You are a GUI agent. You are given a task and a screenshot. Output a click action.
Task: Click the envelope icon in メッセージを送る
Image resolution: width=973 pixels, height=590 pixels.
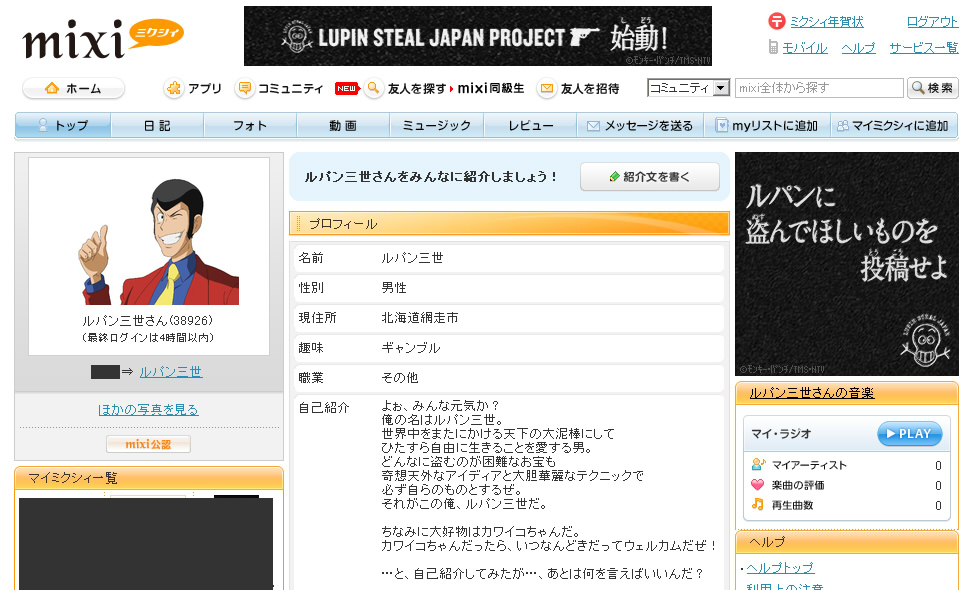[x=593, y=126]
